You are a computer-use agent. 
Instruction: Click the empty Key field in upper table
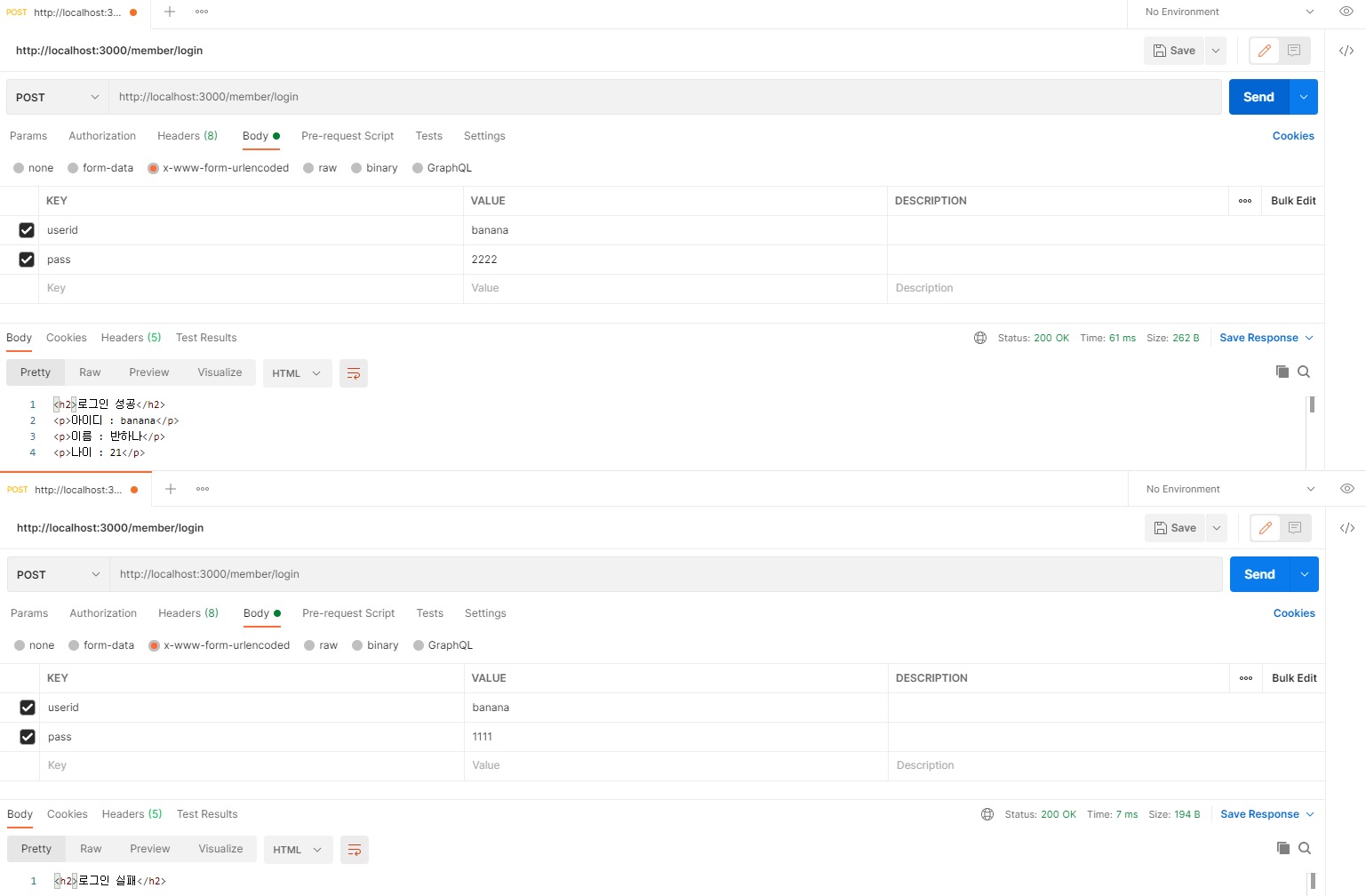252,288
